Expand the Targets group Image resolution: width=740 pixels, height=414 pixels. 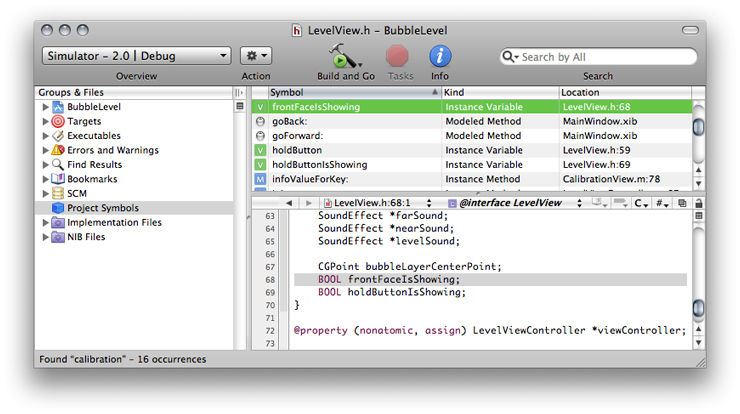46,121
